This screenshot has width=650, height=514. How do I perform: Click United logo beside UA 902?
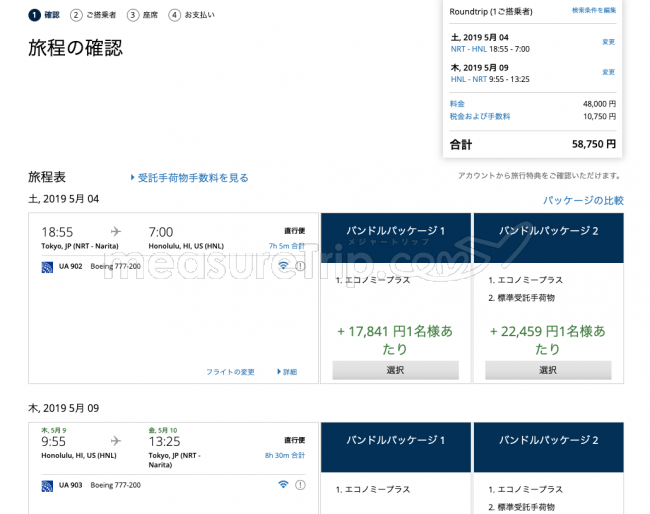click(x=47, y=267)
